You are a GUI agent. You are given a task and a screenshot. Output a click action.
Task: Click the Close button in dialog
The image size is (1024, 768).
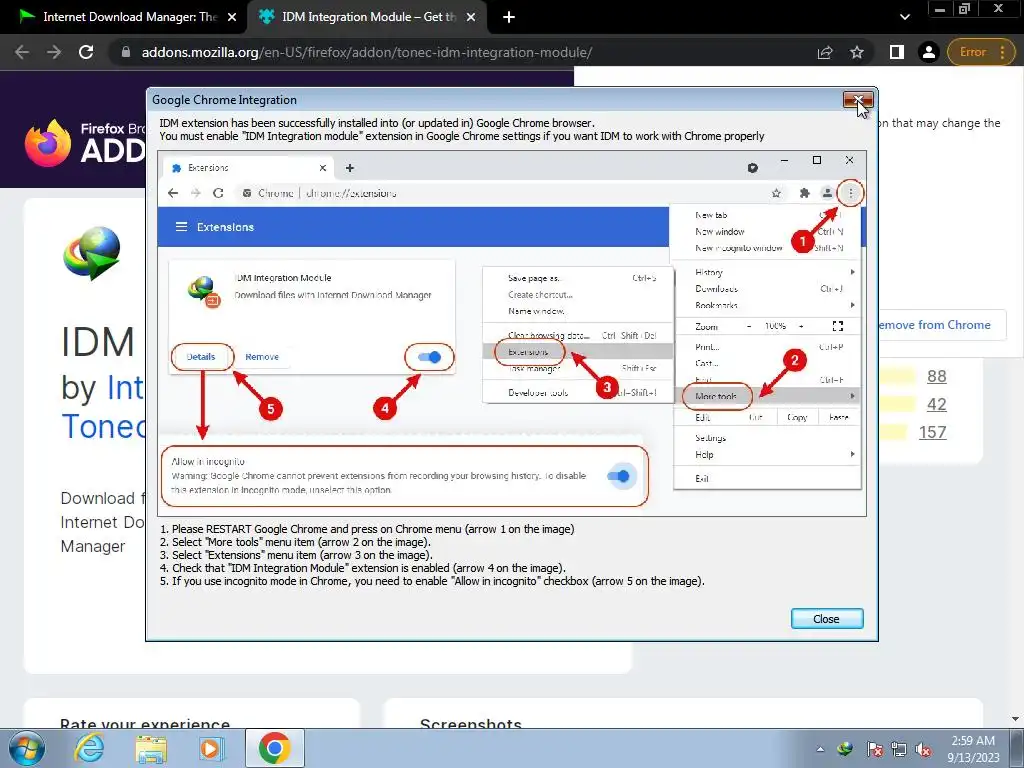pyautogui.click(x=827, y=618)
